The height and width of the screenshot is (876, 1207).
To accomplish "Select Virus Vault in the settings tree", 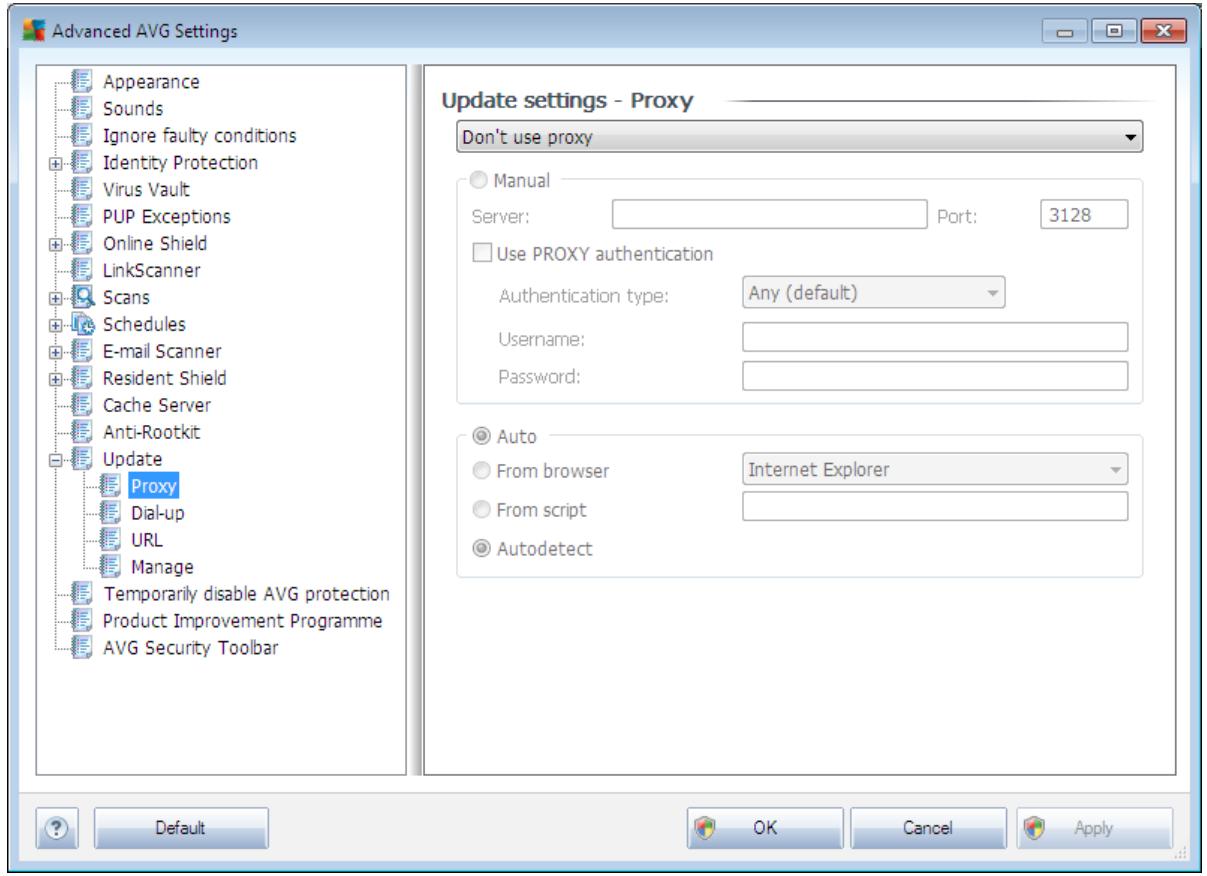I will coord(146,189).
